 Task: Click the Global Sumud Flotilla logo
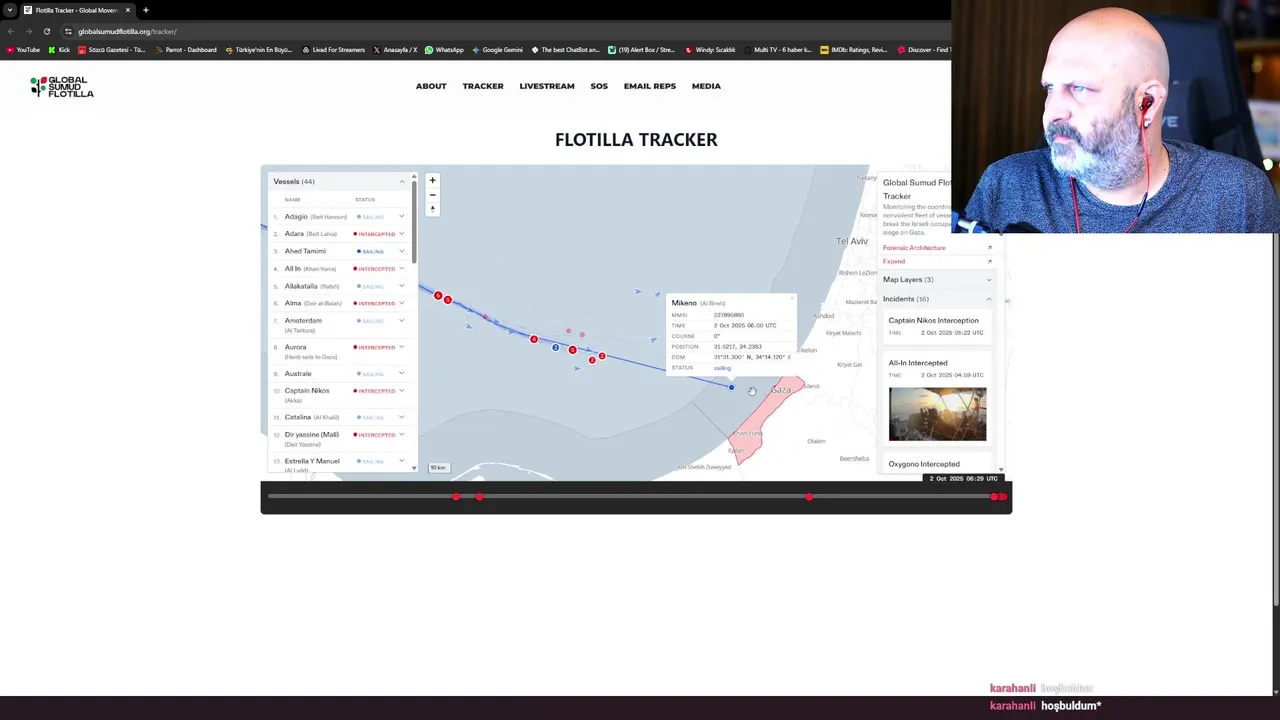pyautogui.click(x=62, y=87)
